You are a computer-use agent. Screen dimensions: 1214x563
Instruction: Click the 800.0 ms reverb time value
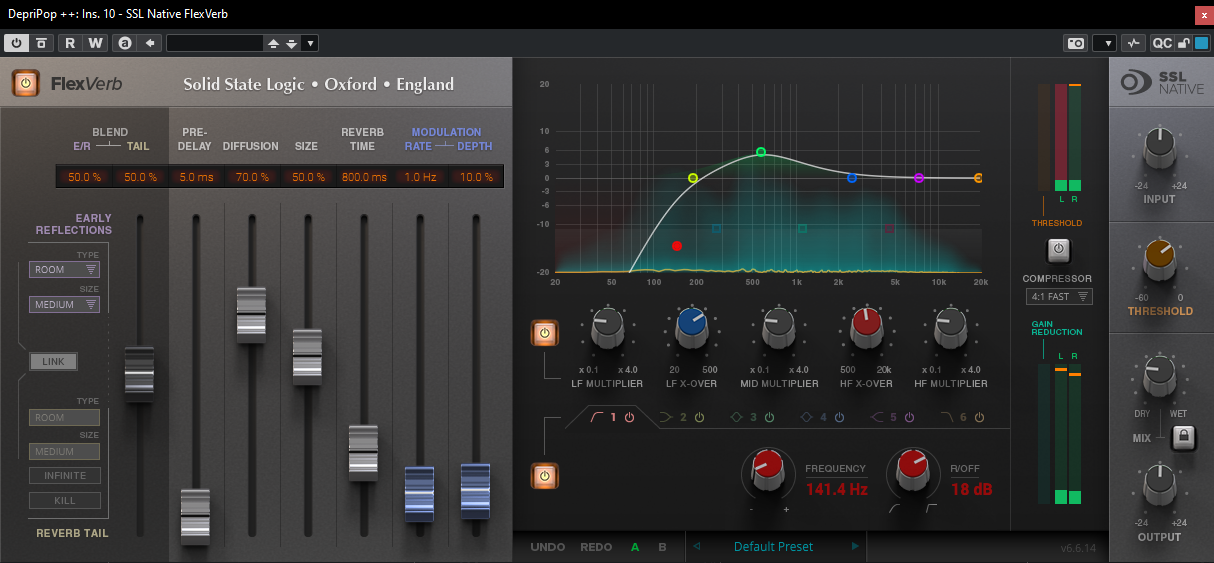(364, 177)
